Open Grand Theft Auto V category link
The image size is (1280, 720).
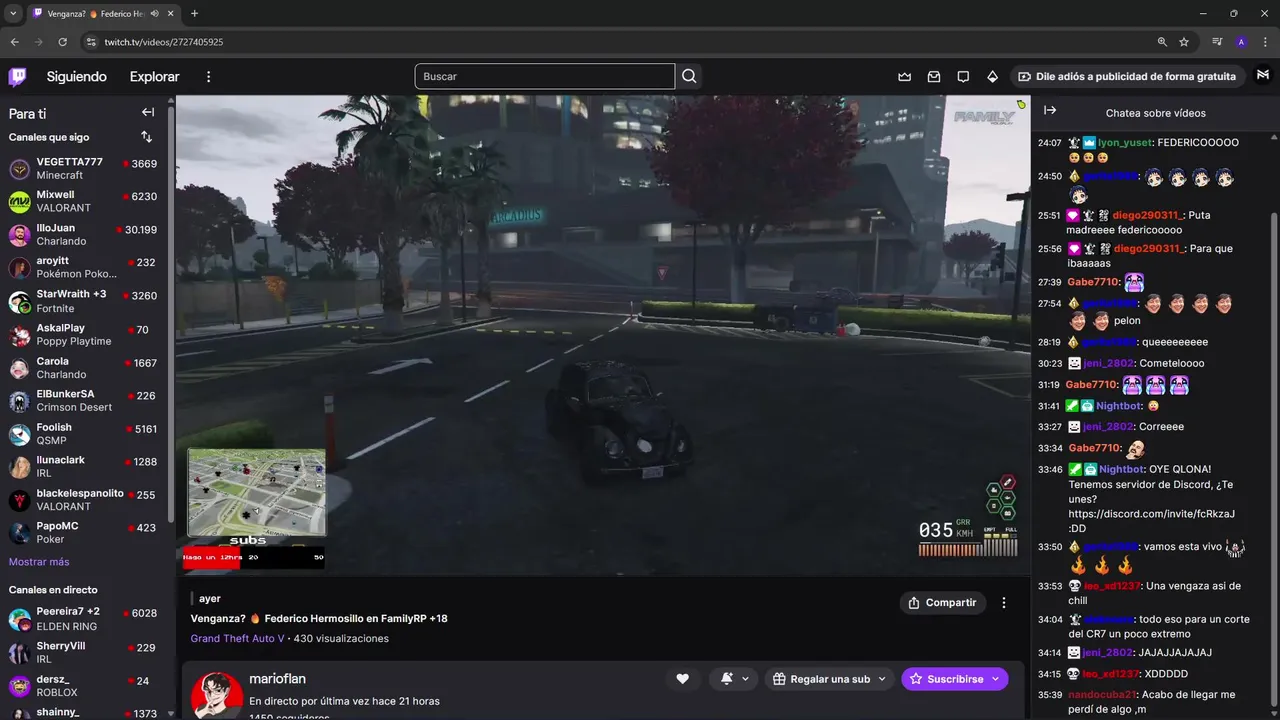click(237, 638)
